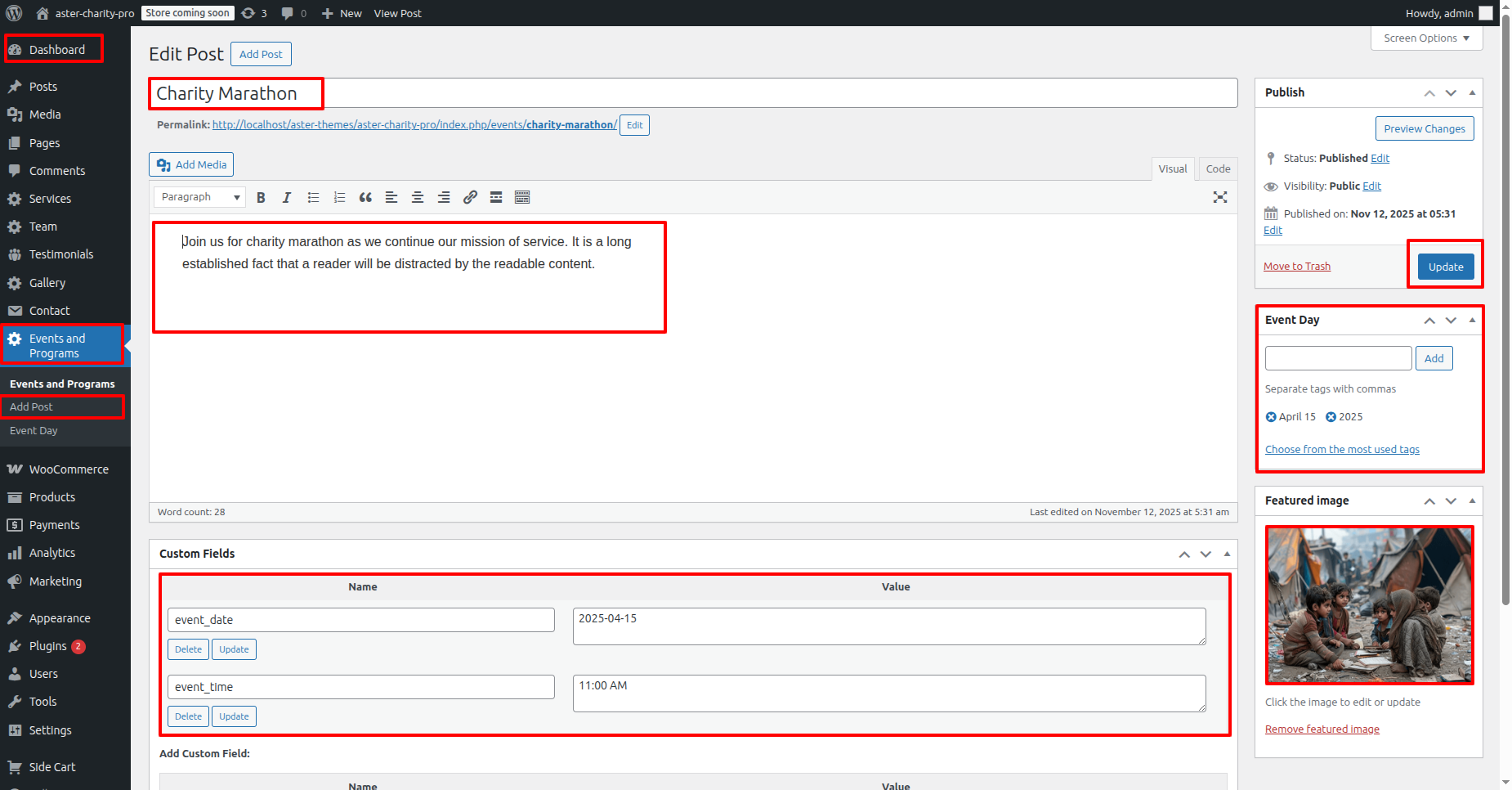Image resolution: width=1512 pixels, height=790 pixels.
Task: Remove the April 15 tag
Action: coord(1271,417)
